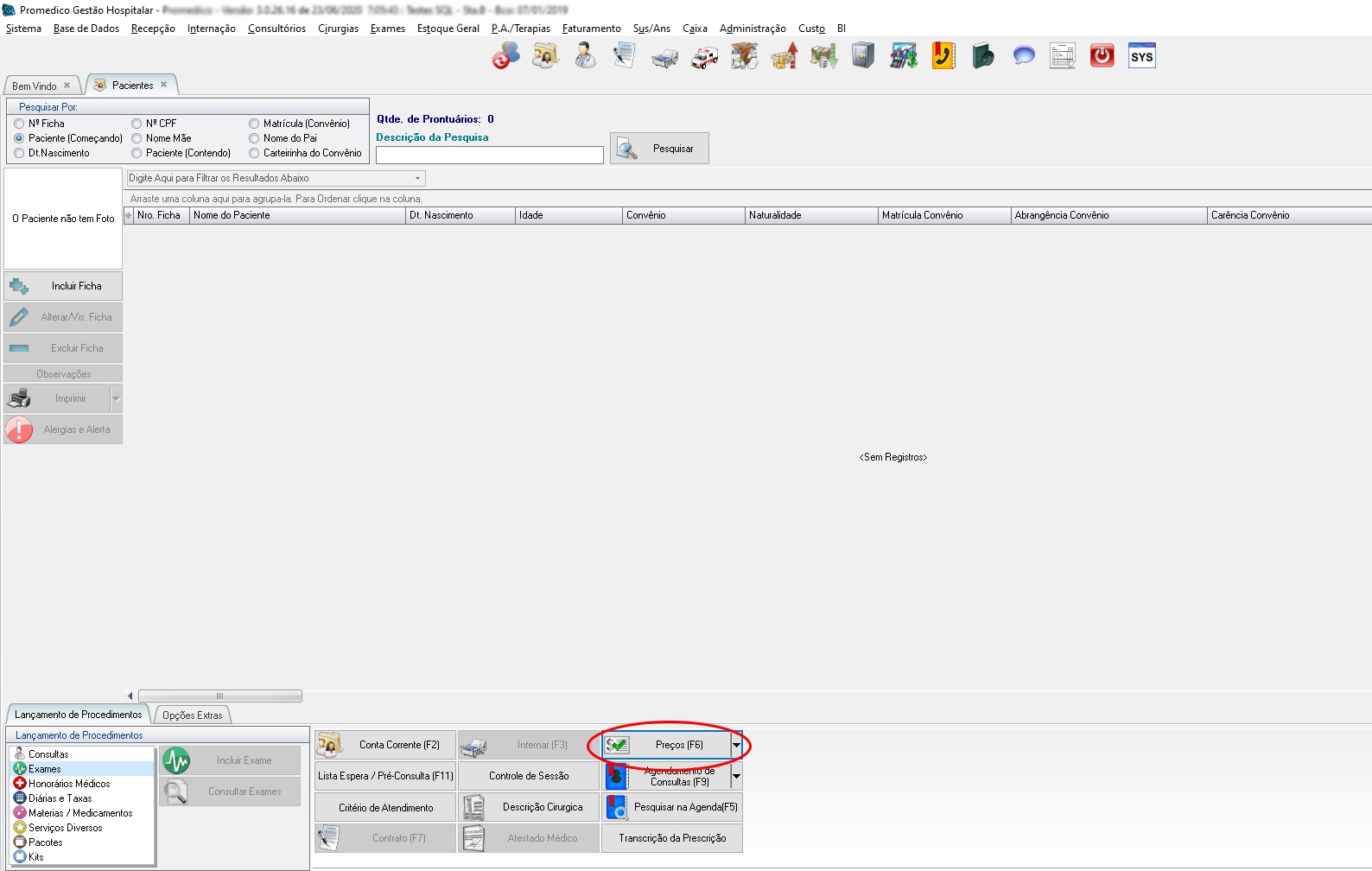Click the horizontal scrollbar under the grid
The image size is (1372, 871).
(x=219, y=696)
